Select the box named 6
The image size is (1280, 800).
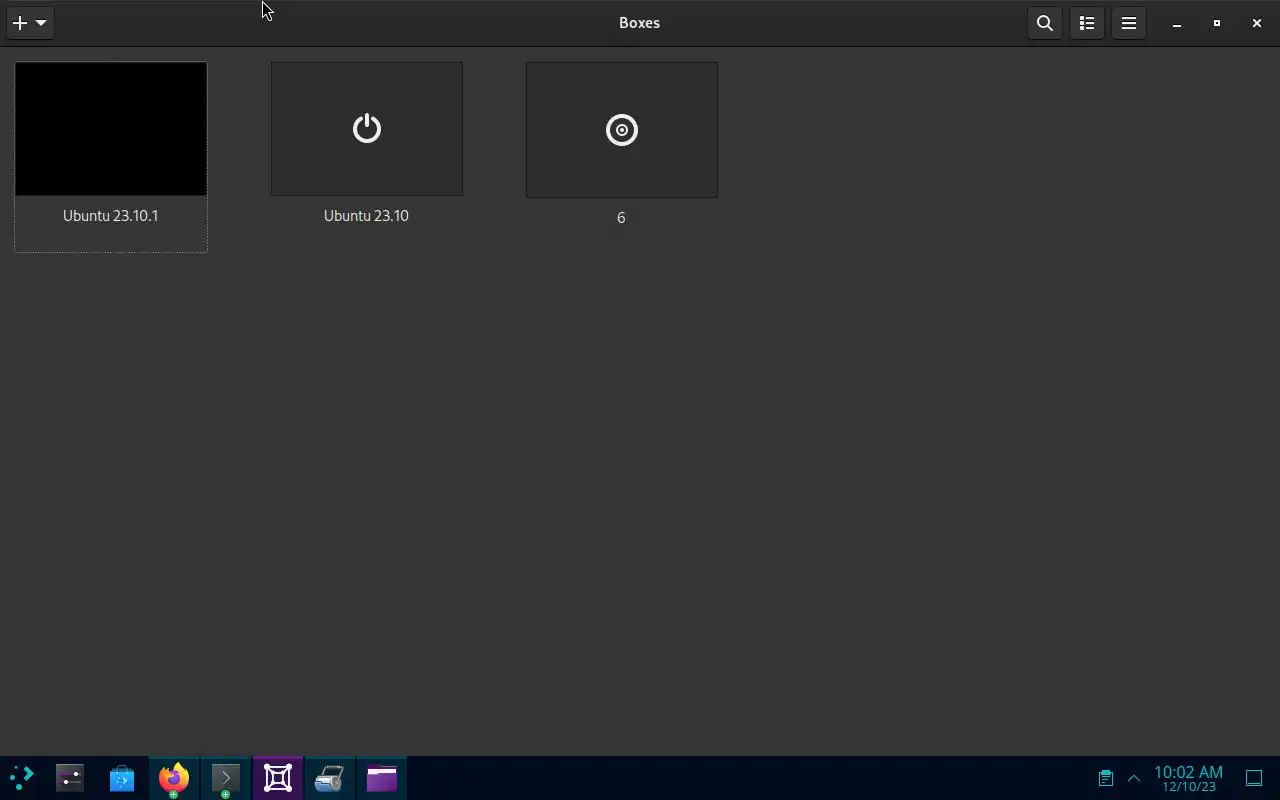tap(622, 130)
